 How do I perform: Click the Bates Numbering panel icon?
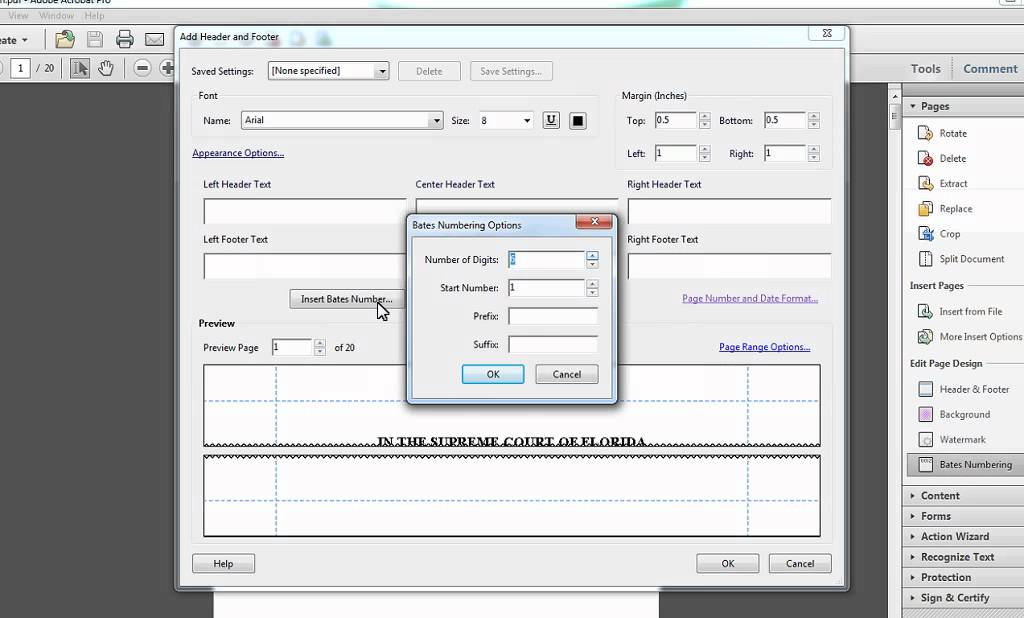tap(925, 464)
